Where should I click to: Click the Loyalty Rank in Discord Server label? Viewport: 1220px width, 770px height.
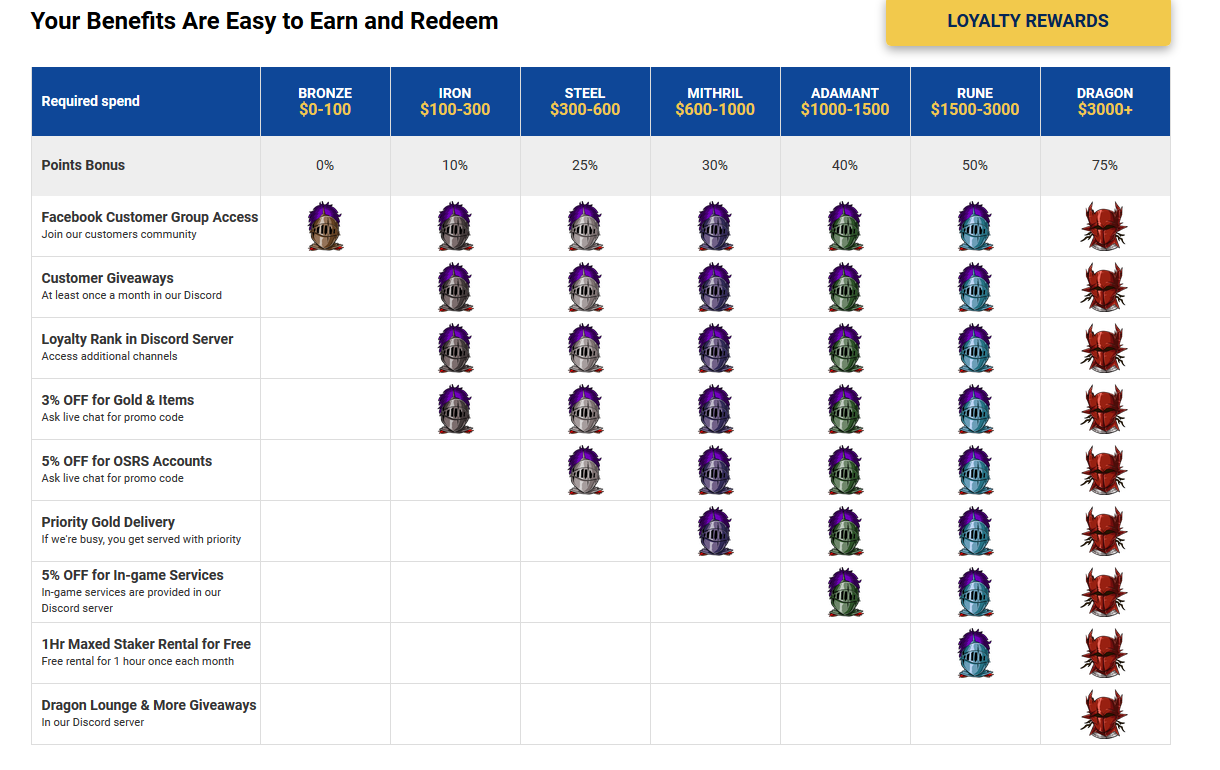pyautogui.click(x=138, y=339)
